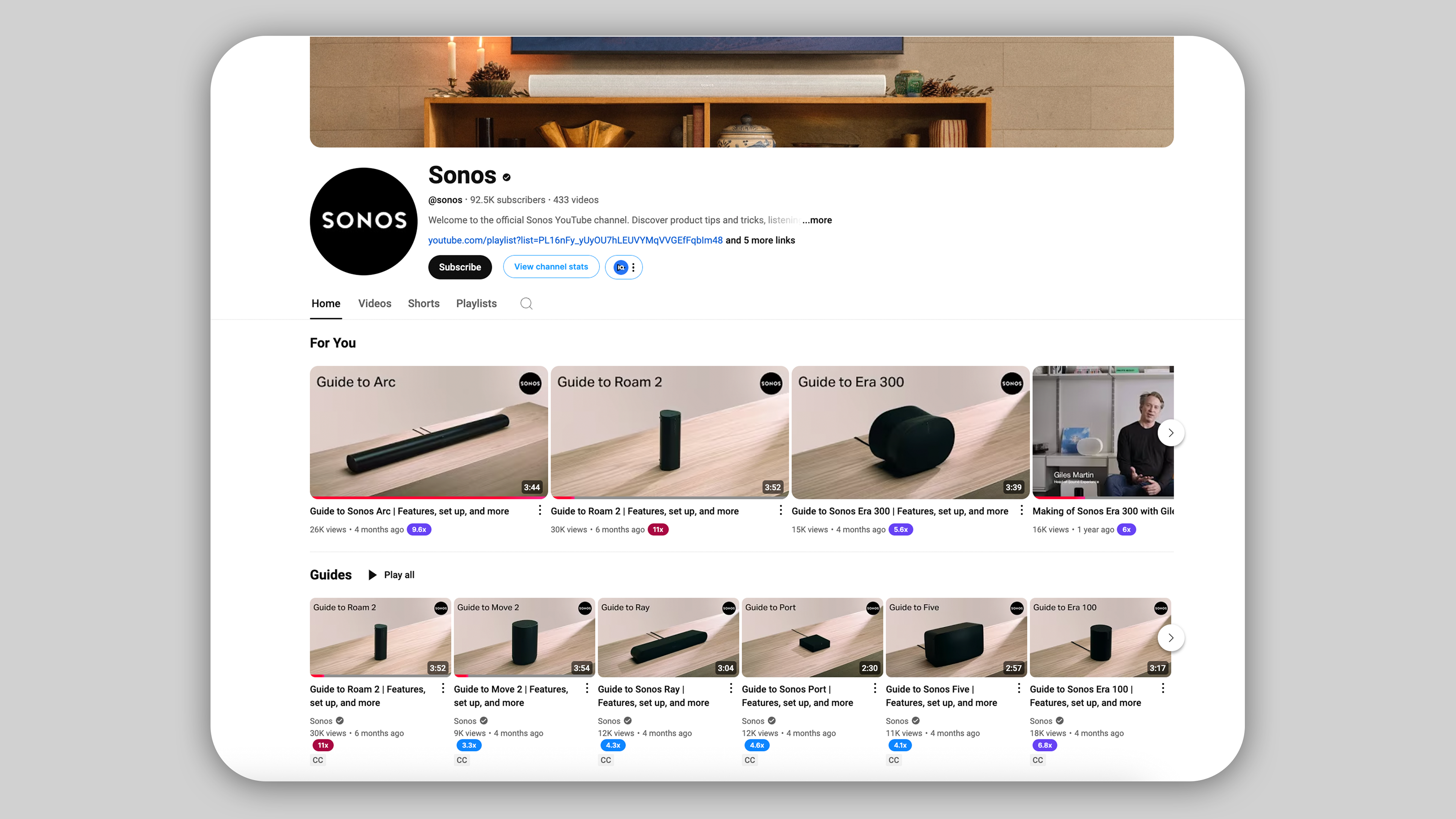Image resolution: width=1456 pixels, height=819 pixels.
Task: Open the Guide to Port thumbnail
Action: tap(812, 637)
